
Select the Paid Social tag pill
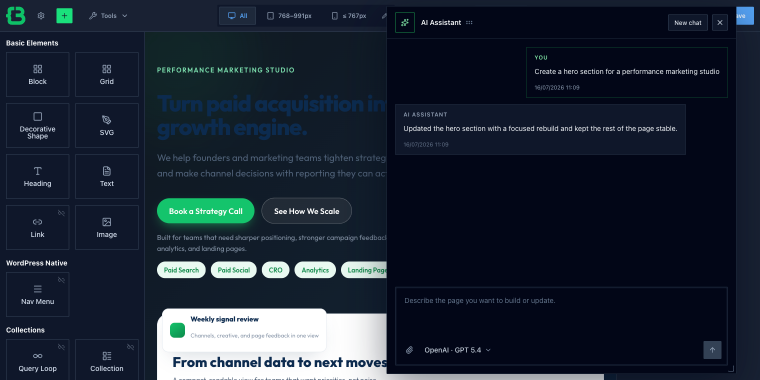tap(234, 270)
